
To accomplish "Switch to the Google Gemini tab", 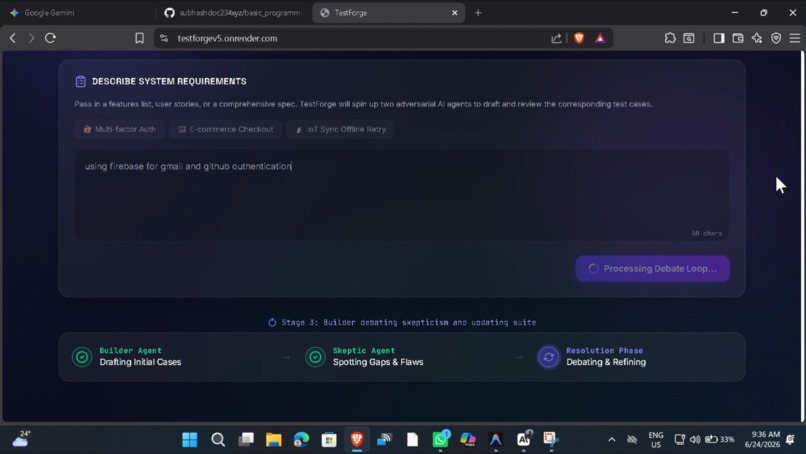I will (77, 13).
